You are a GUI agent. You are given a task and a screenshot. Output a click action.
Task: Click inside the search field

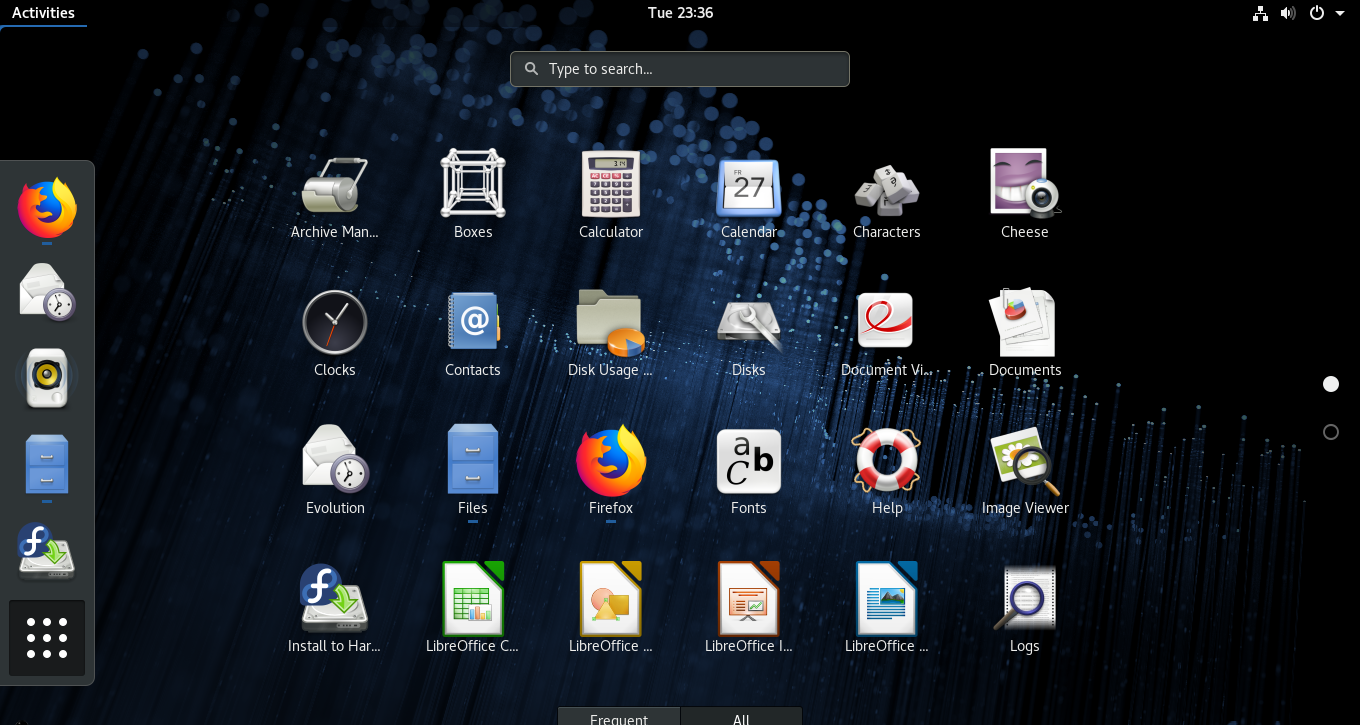680,68
